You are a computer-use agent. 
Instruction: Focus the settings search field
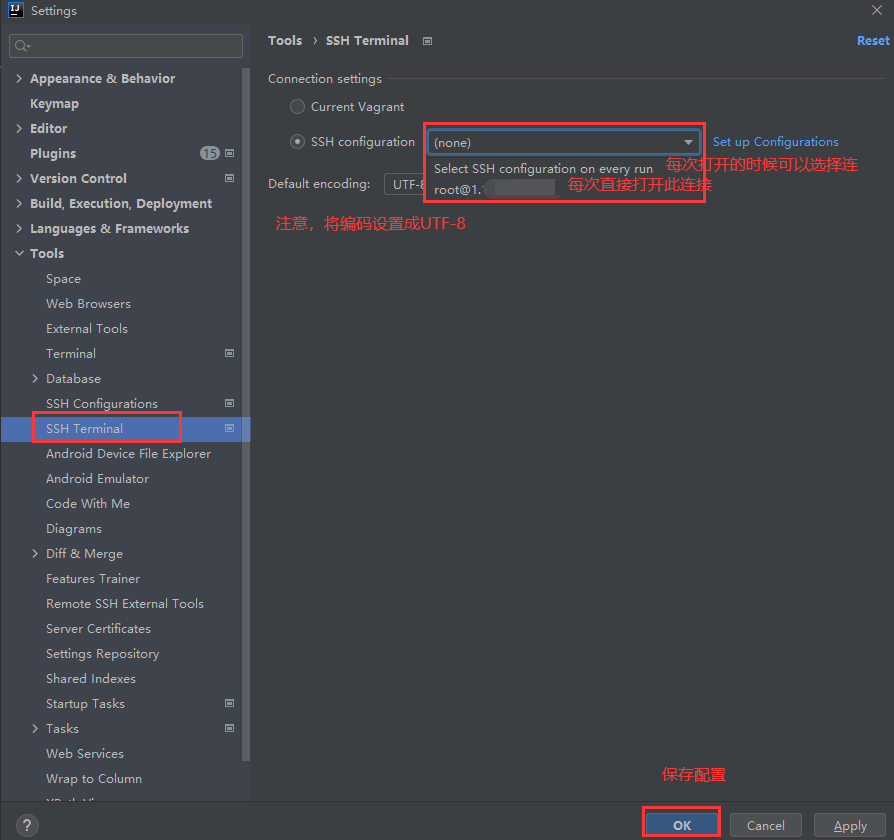126,46
